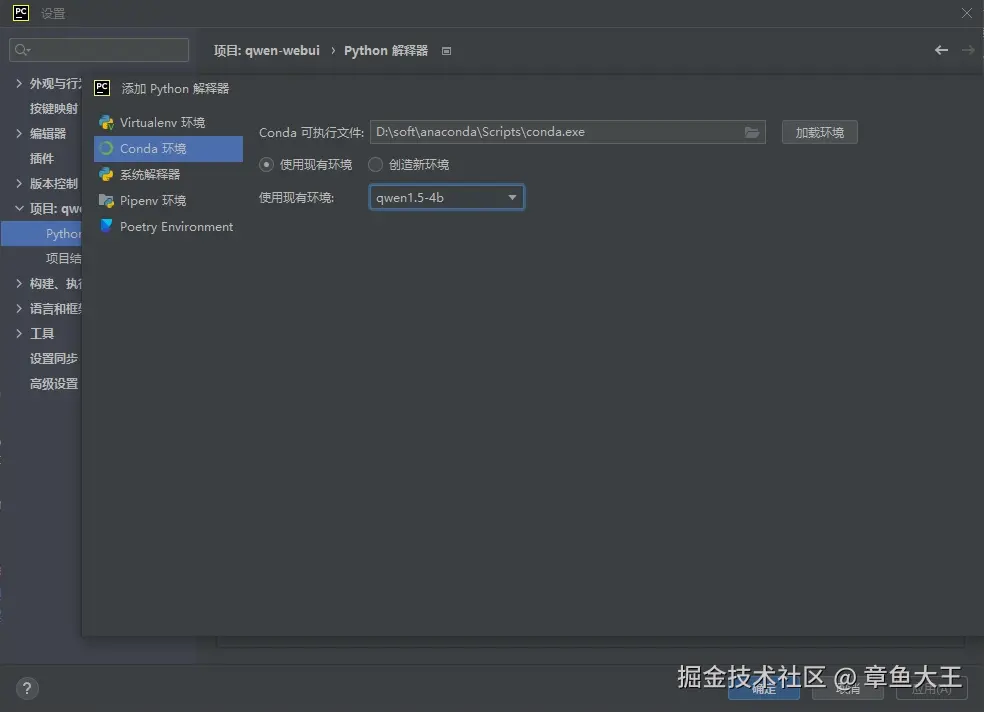Screen dimensions: 984x712
Task: Open 设置同步 settings page
Action: coord(53,359)
